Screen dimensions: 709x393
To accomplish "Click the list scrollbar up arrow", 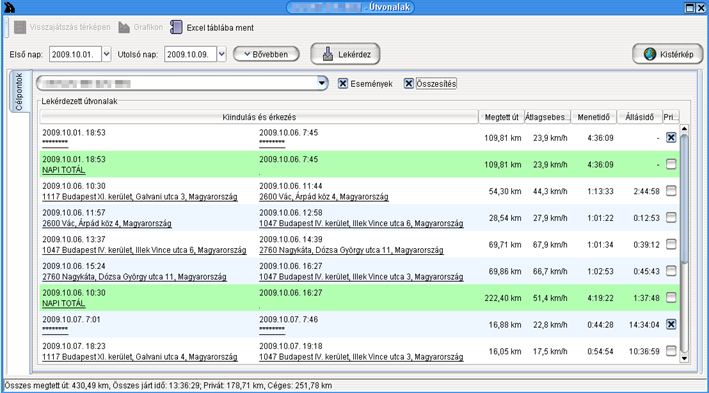I will pyautogui.click(x=684, y=129).
